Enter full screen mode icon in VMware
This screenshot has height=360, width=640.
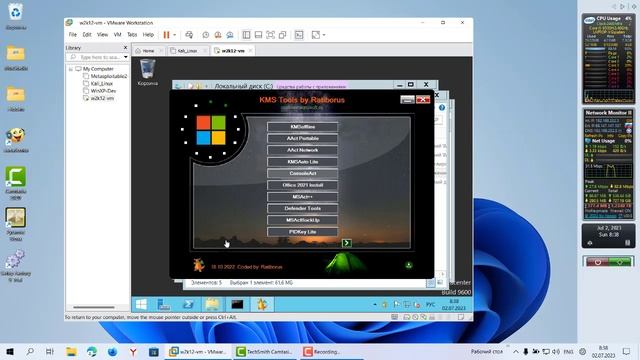[x=270, y=35]
